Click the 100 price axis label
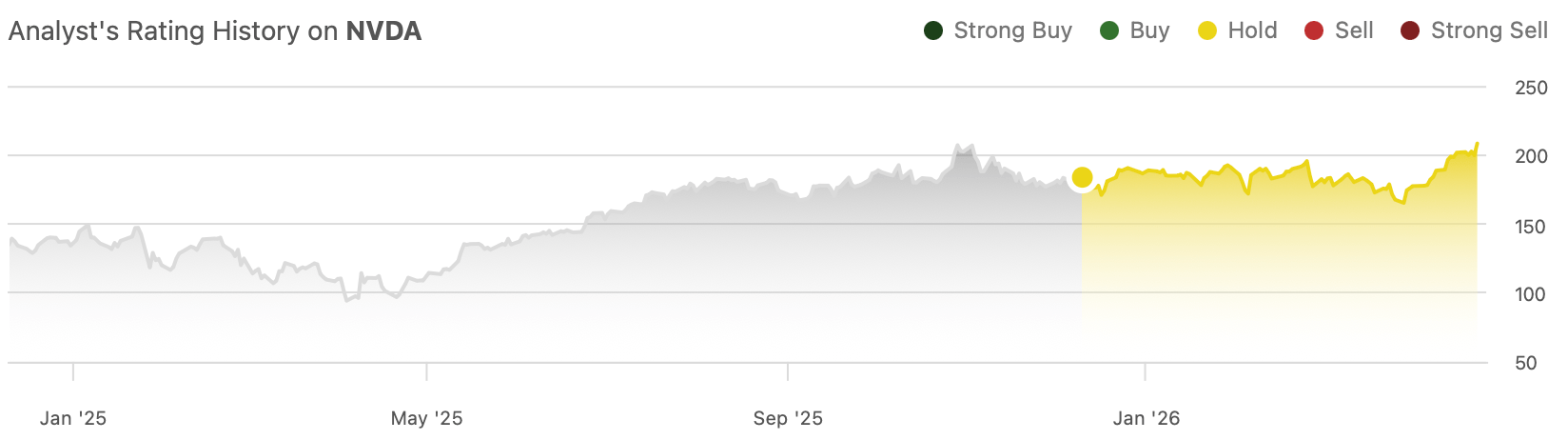Viewport: 1568px width, 440px height. tap(1531, 294)
